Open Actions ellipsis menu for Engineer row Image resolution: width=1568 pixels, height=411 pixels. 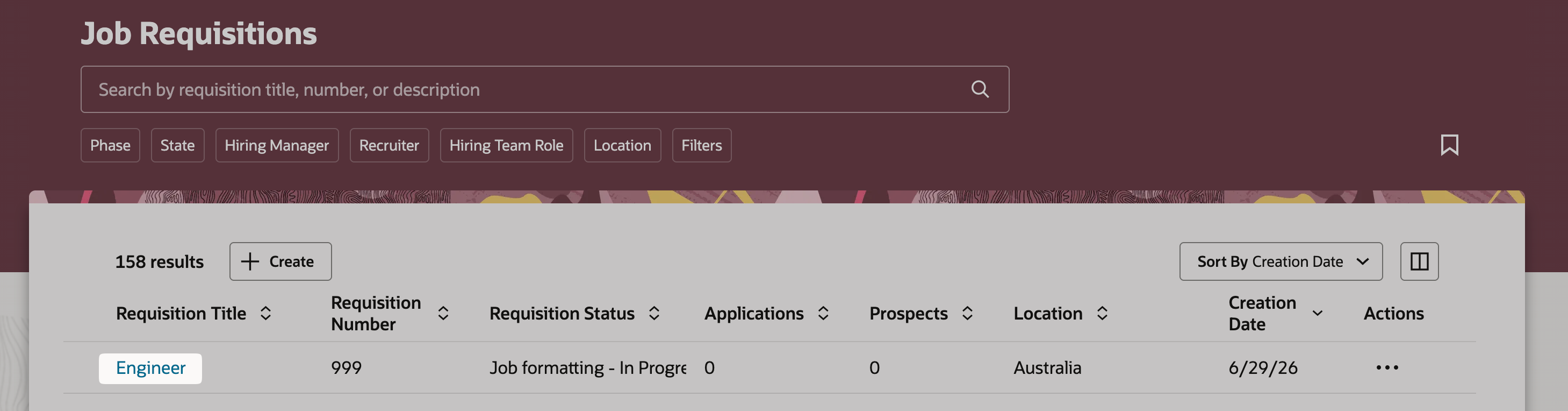pyautogui.click(x=1386, y=368)
